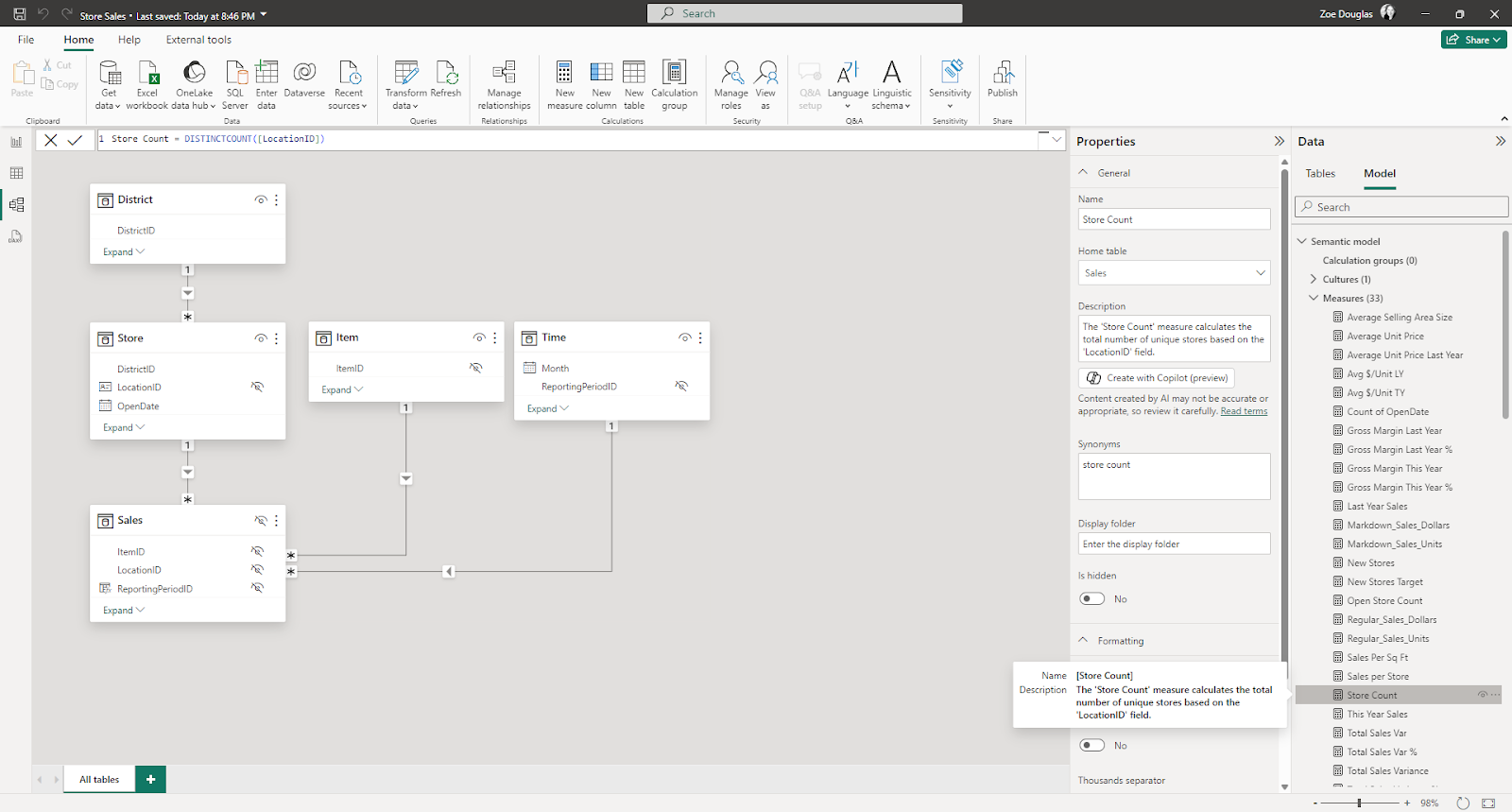Collapse the General properties section
This screenshot has height=812, width=1512.
pos(1083,172)
